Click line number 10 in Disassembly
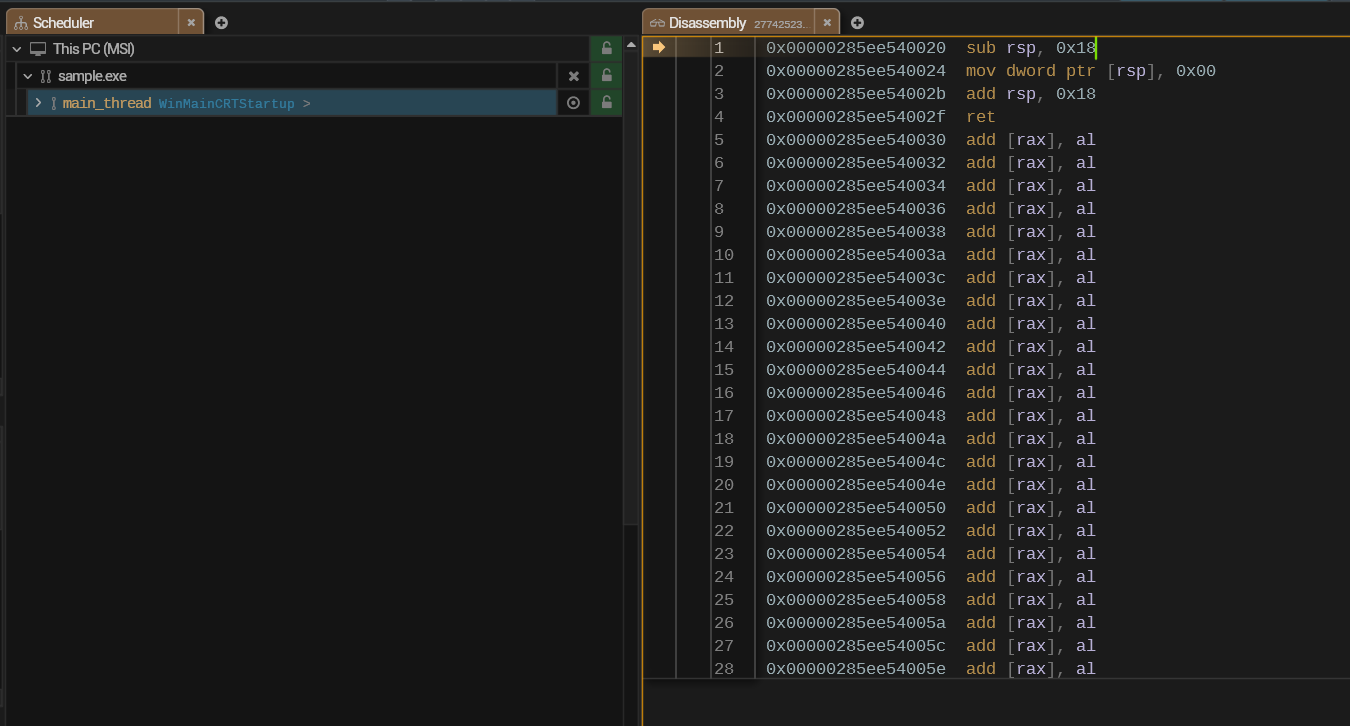Viewport: 1350px width, 726px height. point(724,255)
